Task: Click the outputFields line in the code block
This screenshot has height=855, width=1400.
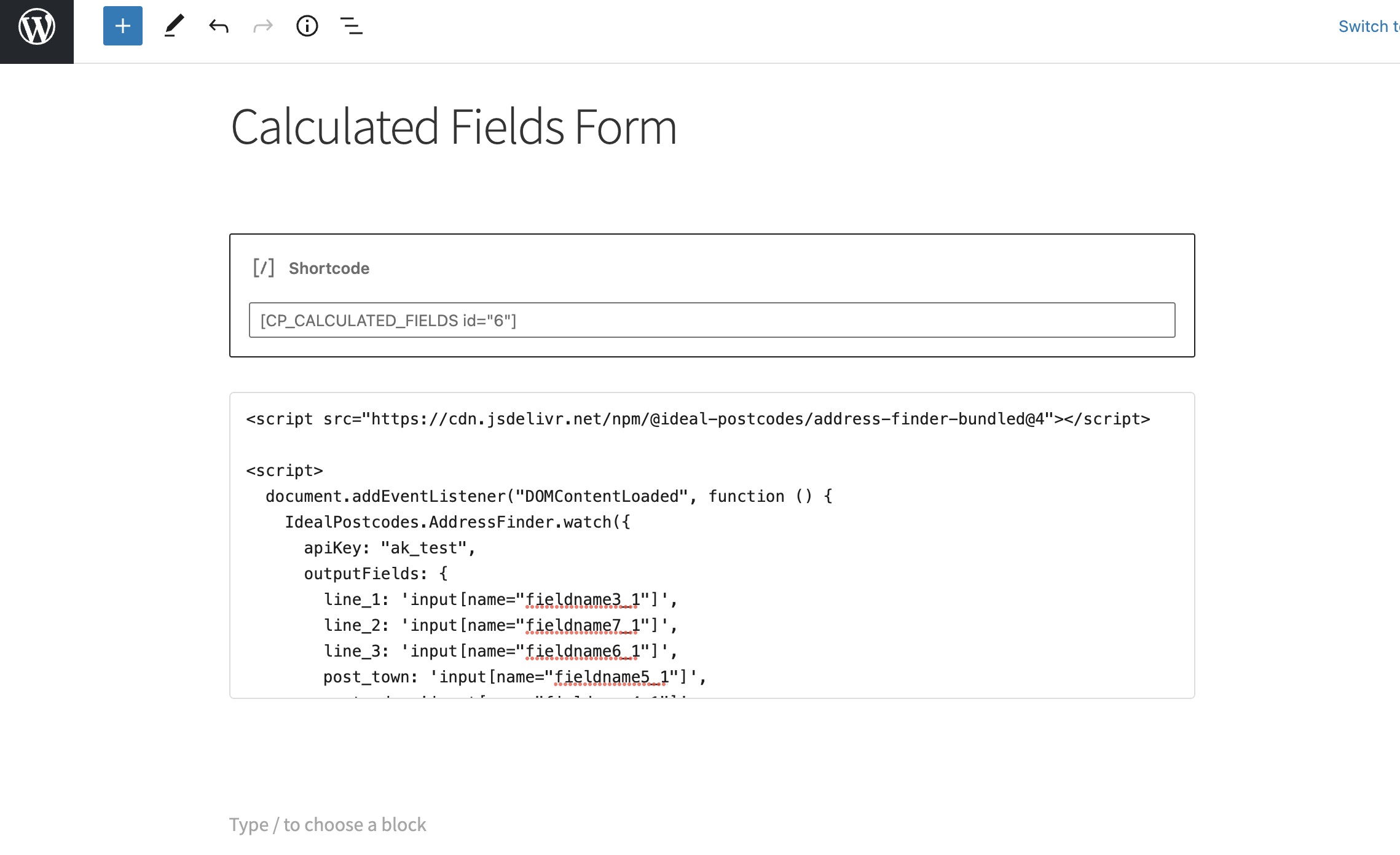Action: [x=375, y=573]
